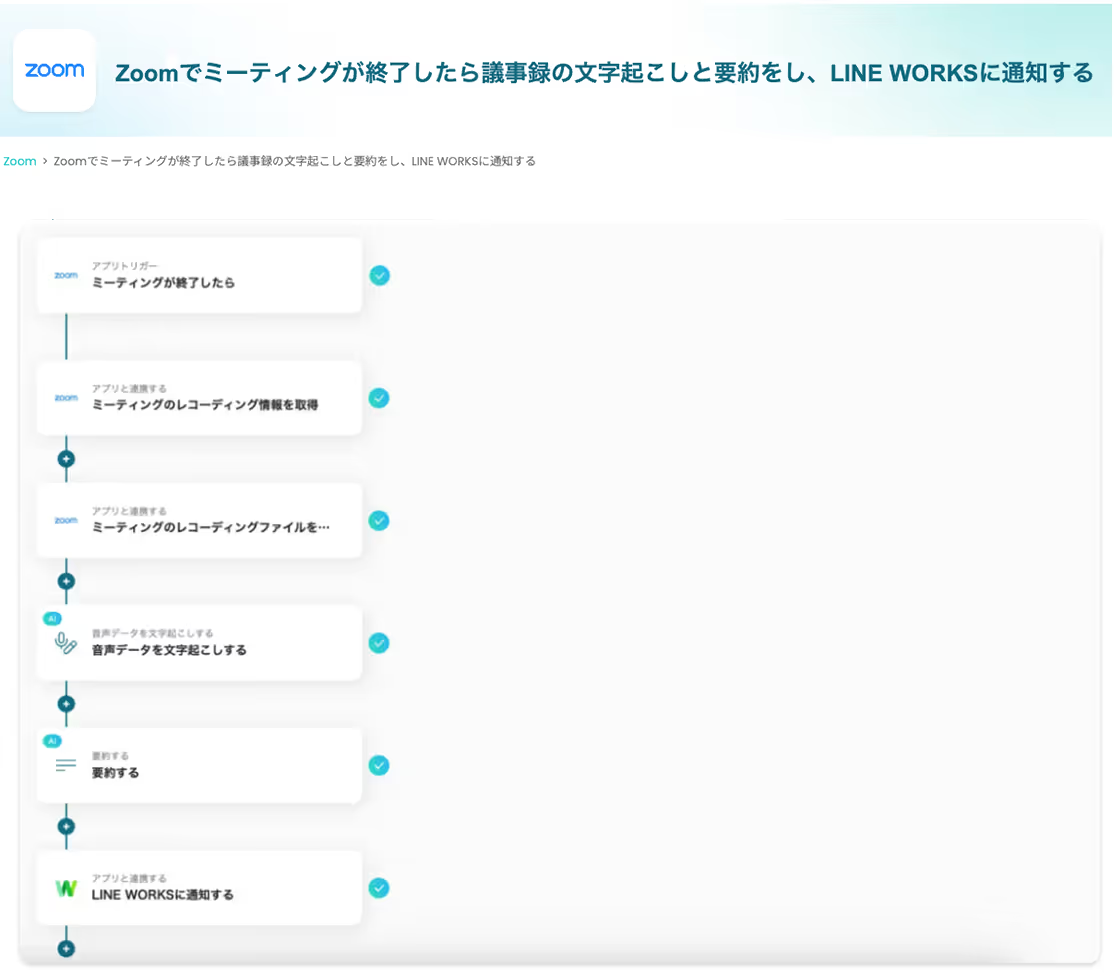Click the microphone transcription icon
The height and width of the screenshot is (973, 1114).
65,643
